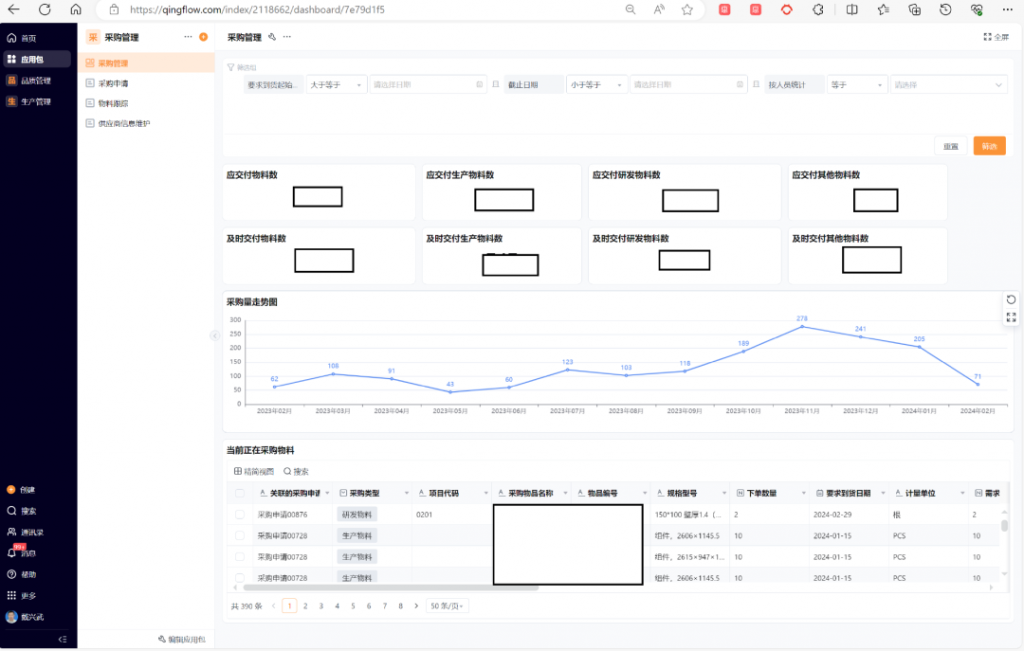Click the 2024-02-29 date cell
Image resolution: width=1024 pixels, height=651 pixels.
pos(832,515)
